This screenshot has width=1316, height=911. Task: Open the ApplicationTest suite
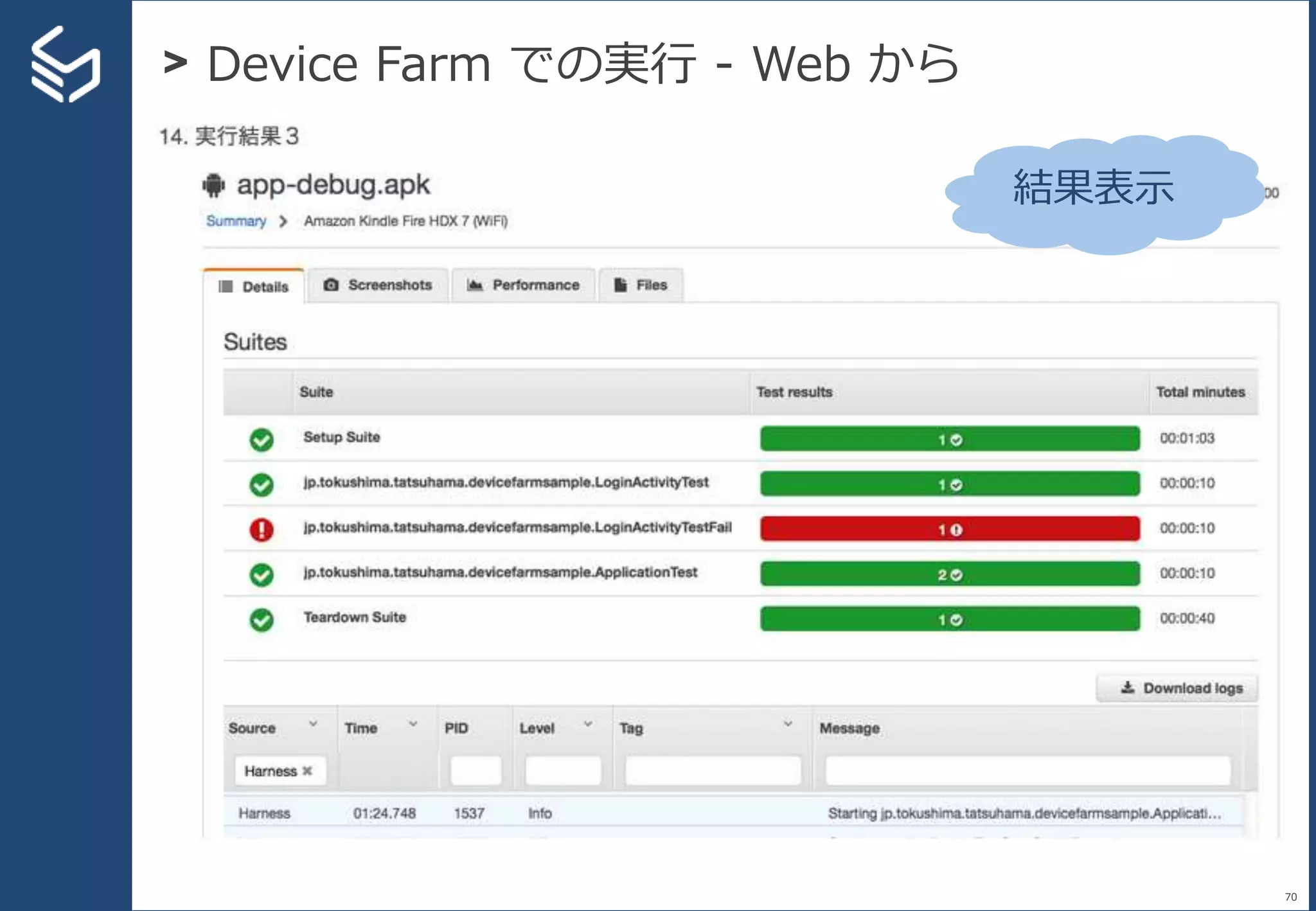coord(740,573)
